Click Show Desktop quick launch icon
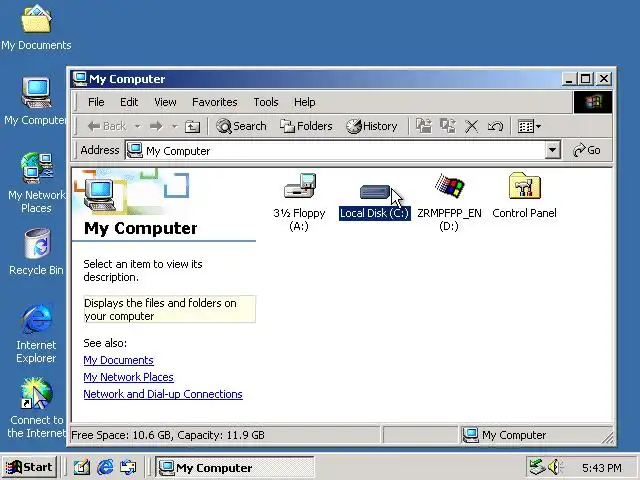Screen dimensions: 640x480 [82, 467]
